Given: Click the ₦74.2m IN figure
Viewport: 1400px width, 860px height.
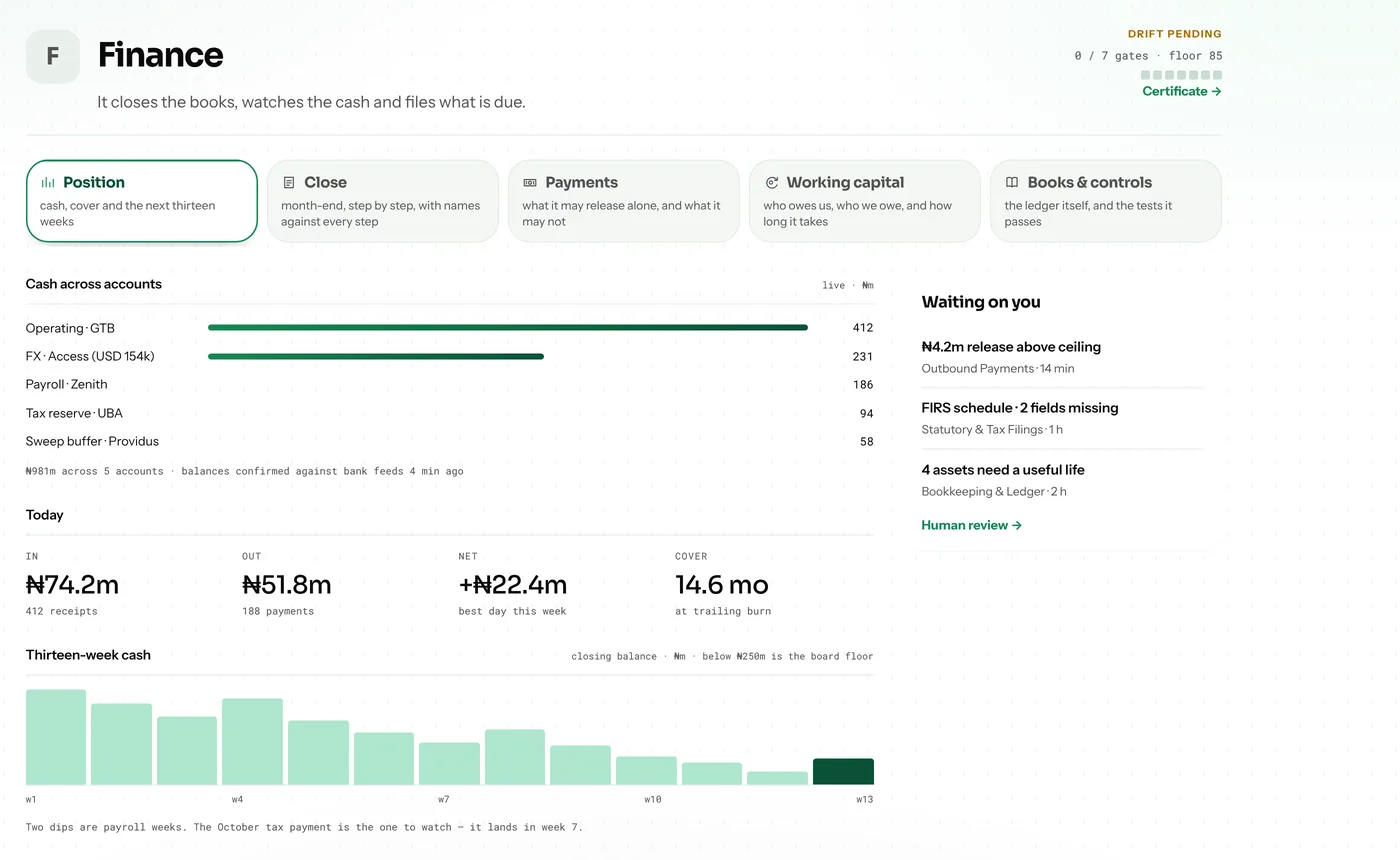Looking at the screenshot, I should [x=72, y=584].
